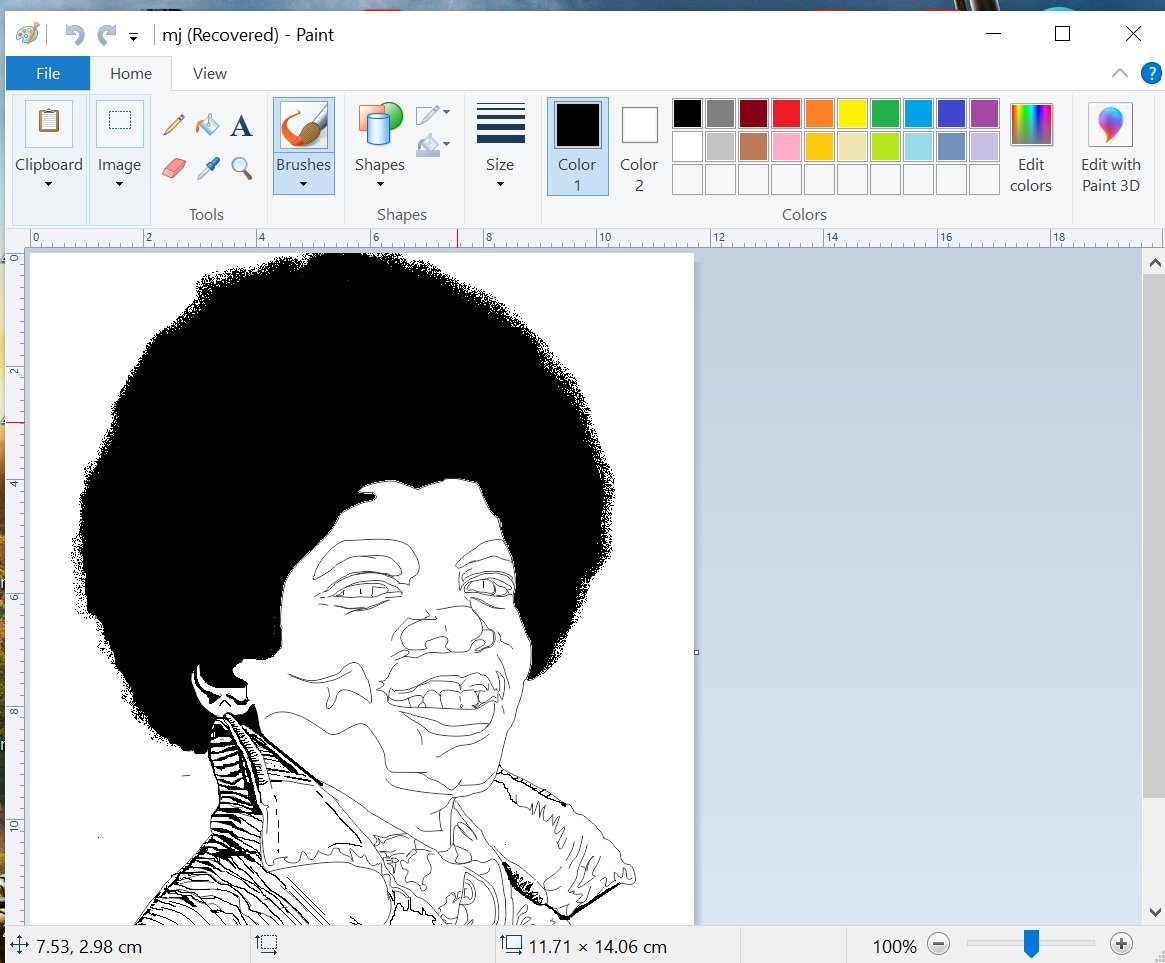Pick the turquoise blue color swatch
Screen dimensions: 1165x963
[x=918, y=114]
